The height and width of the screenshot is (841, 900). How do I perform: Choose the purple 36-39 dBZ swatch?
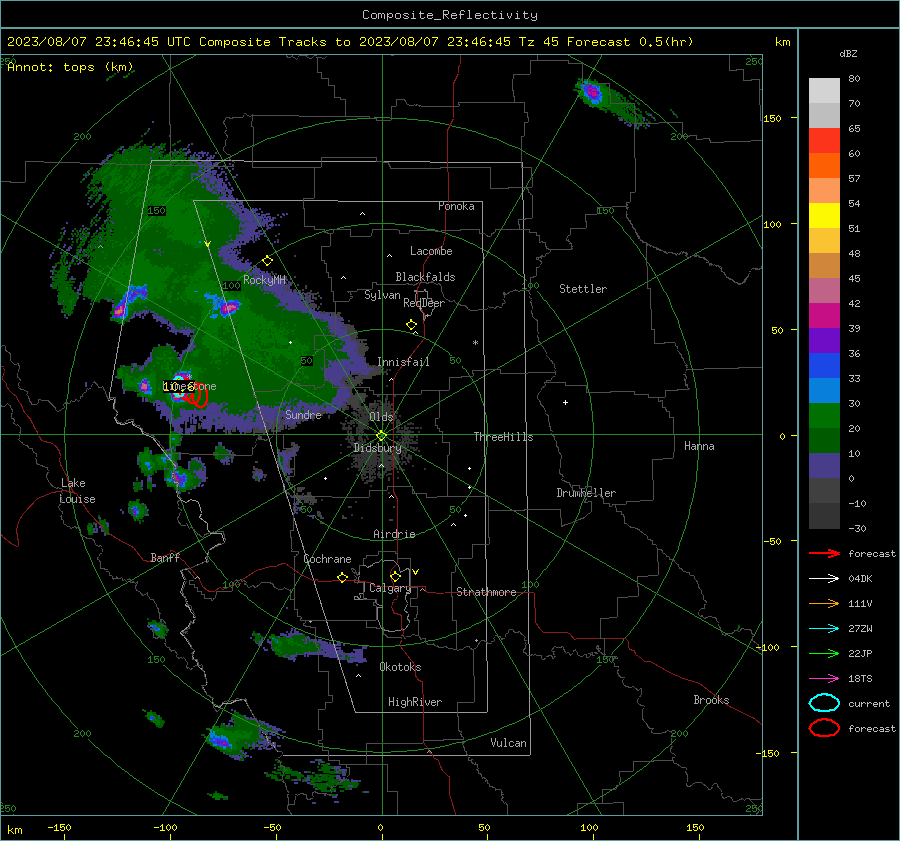pyautogui.click(x=824, y=340)
